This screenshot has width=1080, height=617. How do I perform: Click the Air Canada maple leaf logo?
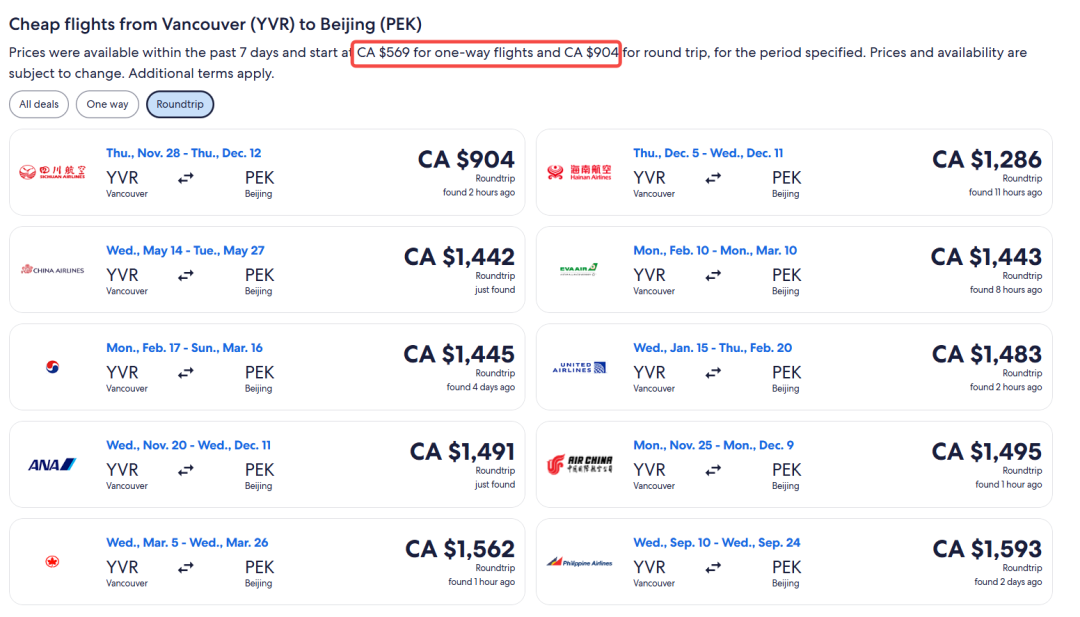point(52,562)
